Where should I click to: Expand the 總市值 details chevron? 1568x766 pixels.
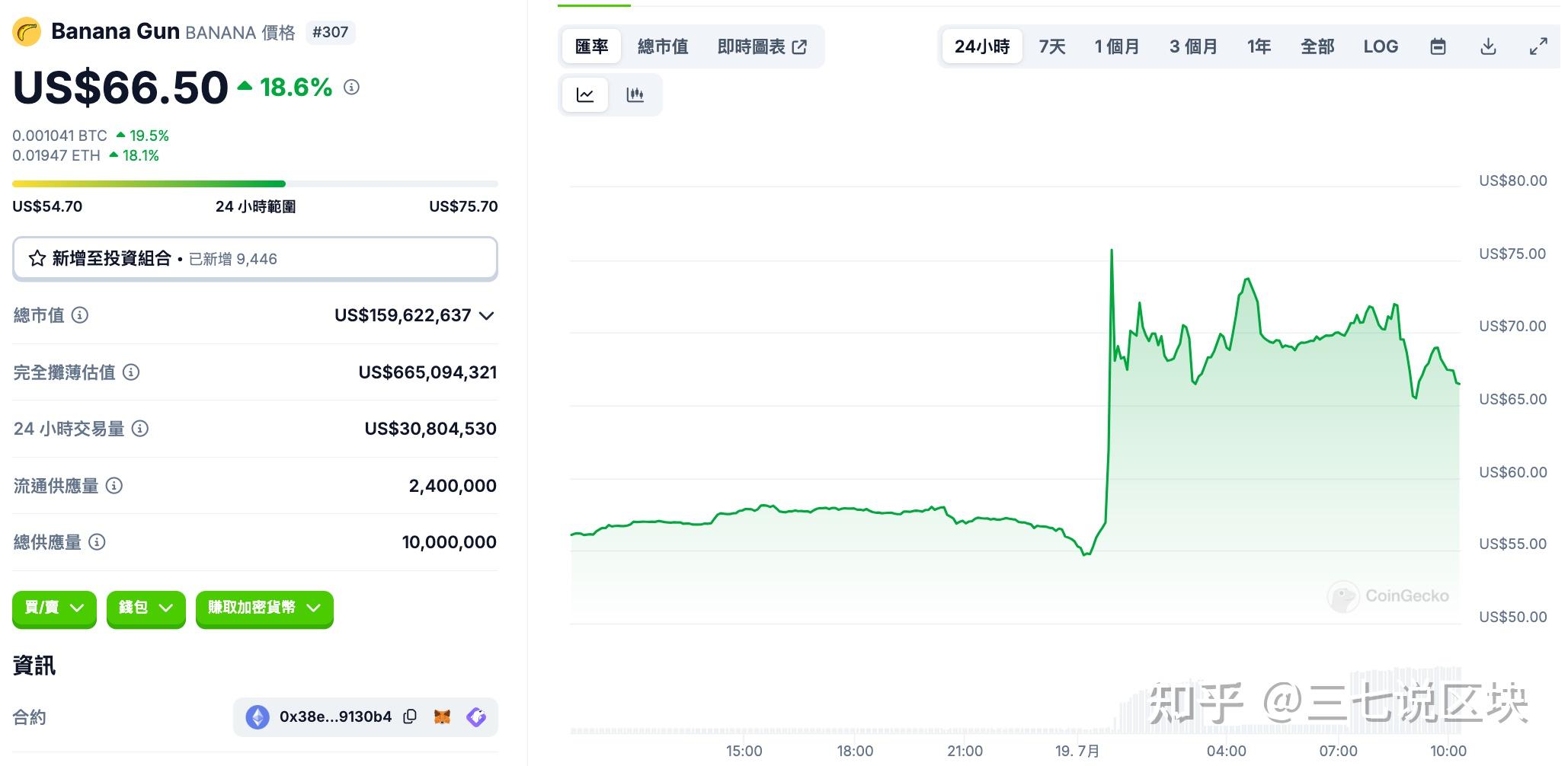point(486,315)
